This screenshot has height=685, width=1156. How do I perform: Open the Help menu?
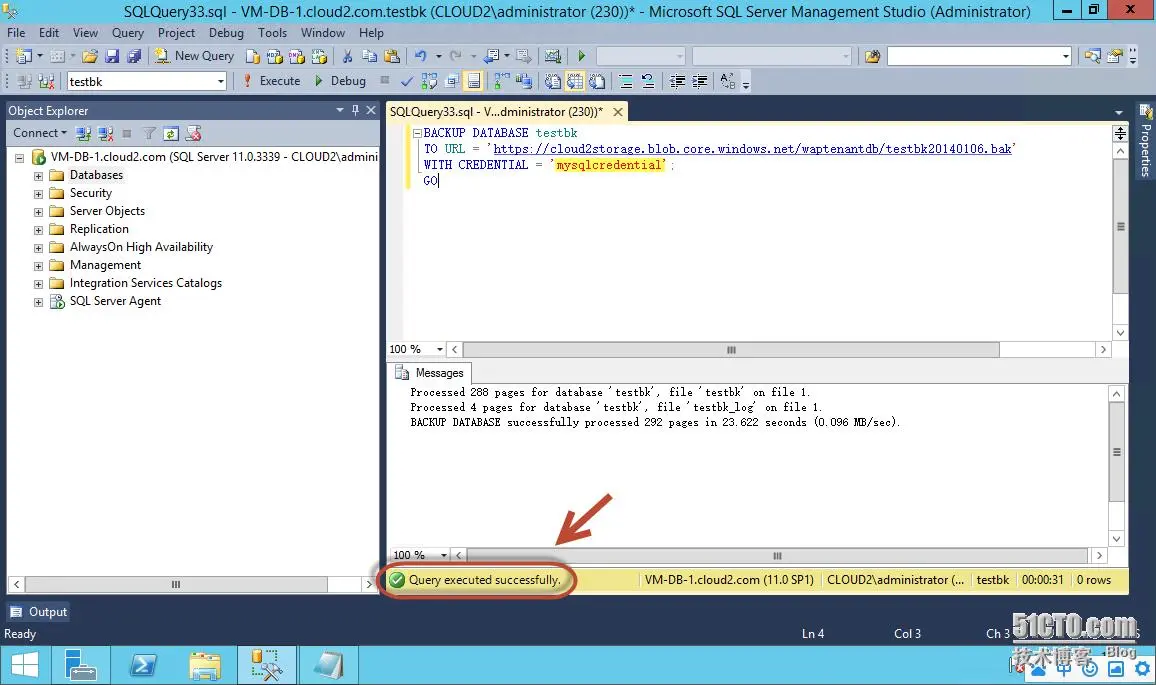coord(372,32)
